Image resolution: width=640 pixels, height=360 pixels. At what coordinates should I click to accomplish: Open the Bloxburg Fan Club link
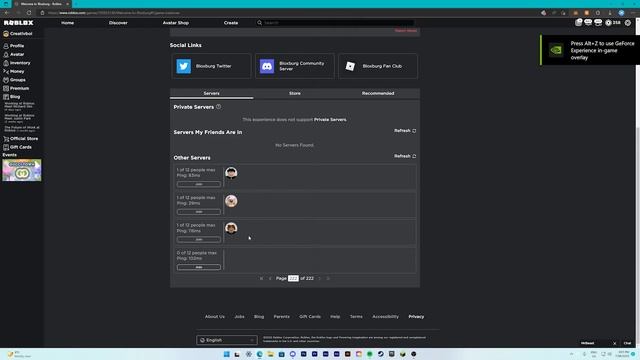[x=378, y=66]
